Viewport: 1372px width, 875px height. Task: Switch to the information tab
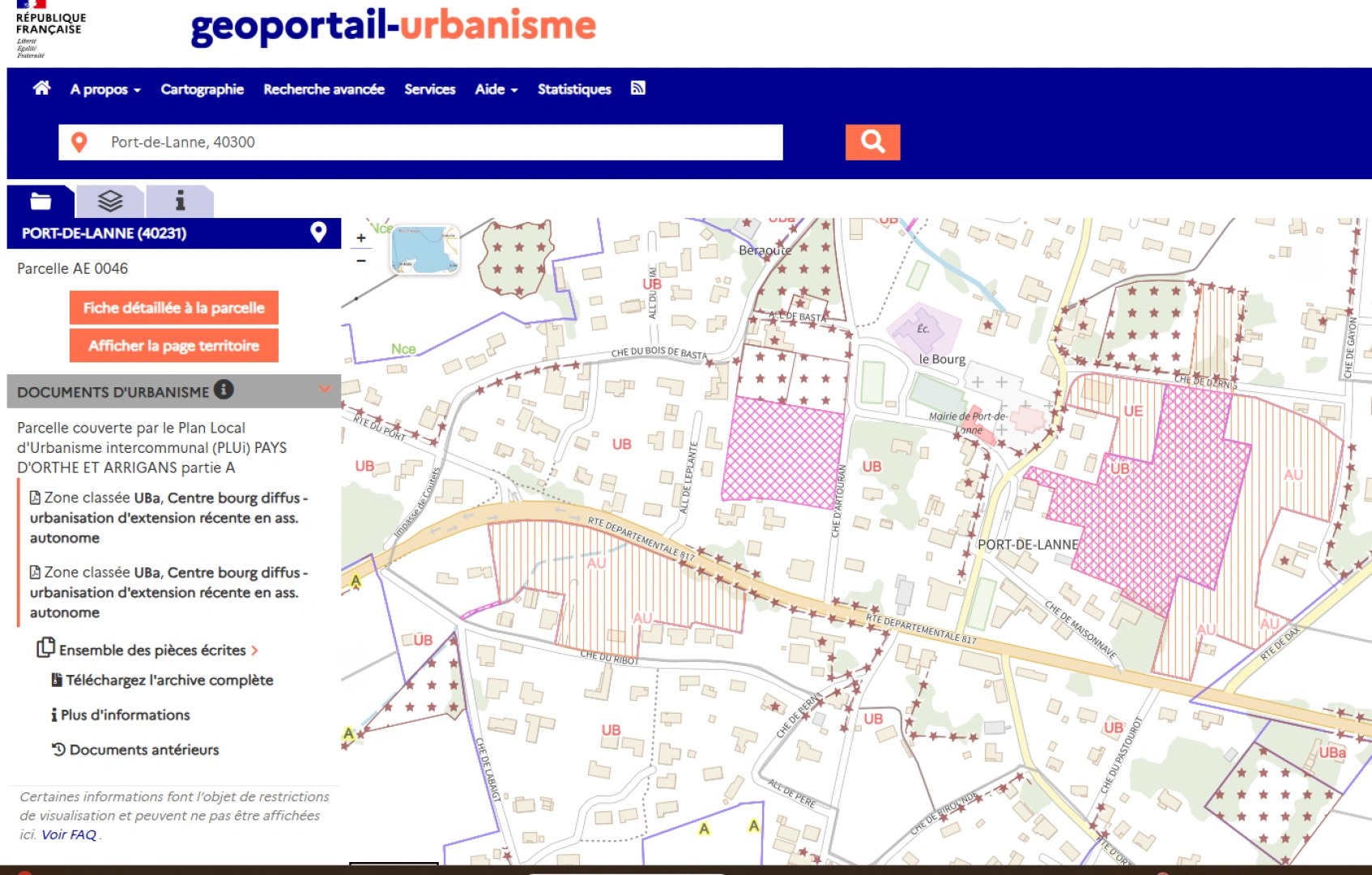180,201
